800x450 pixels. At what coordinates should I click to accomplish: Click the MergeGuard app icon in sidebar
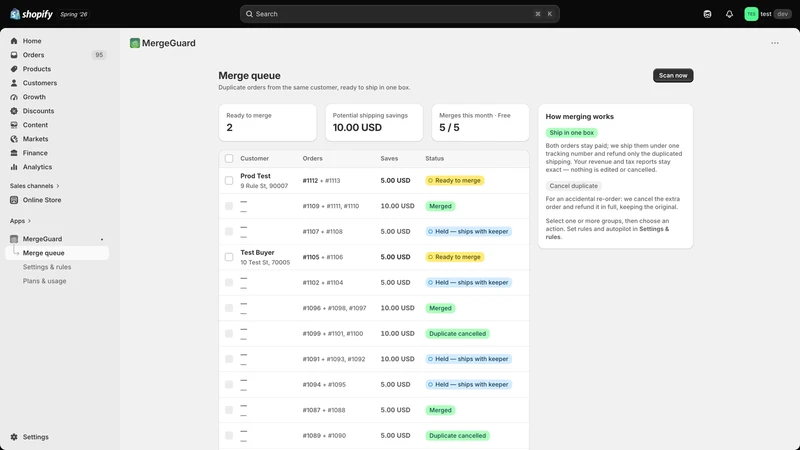pos(14,239)
